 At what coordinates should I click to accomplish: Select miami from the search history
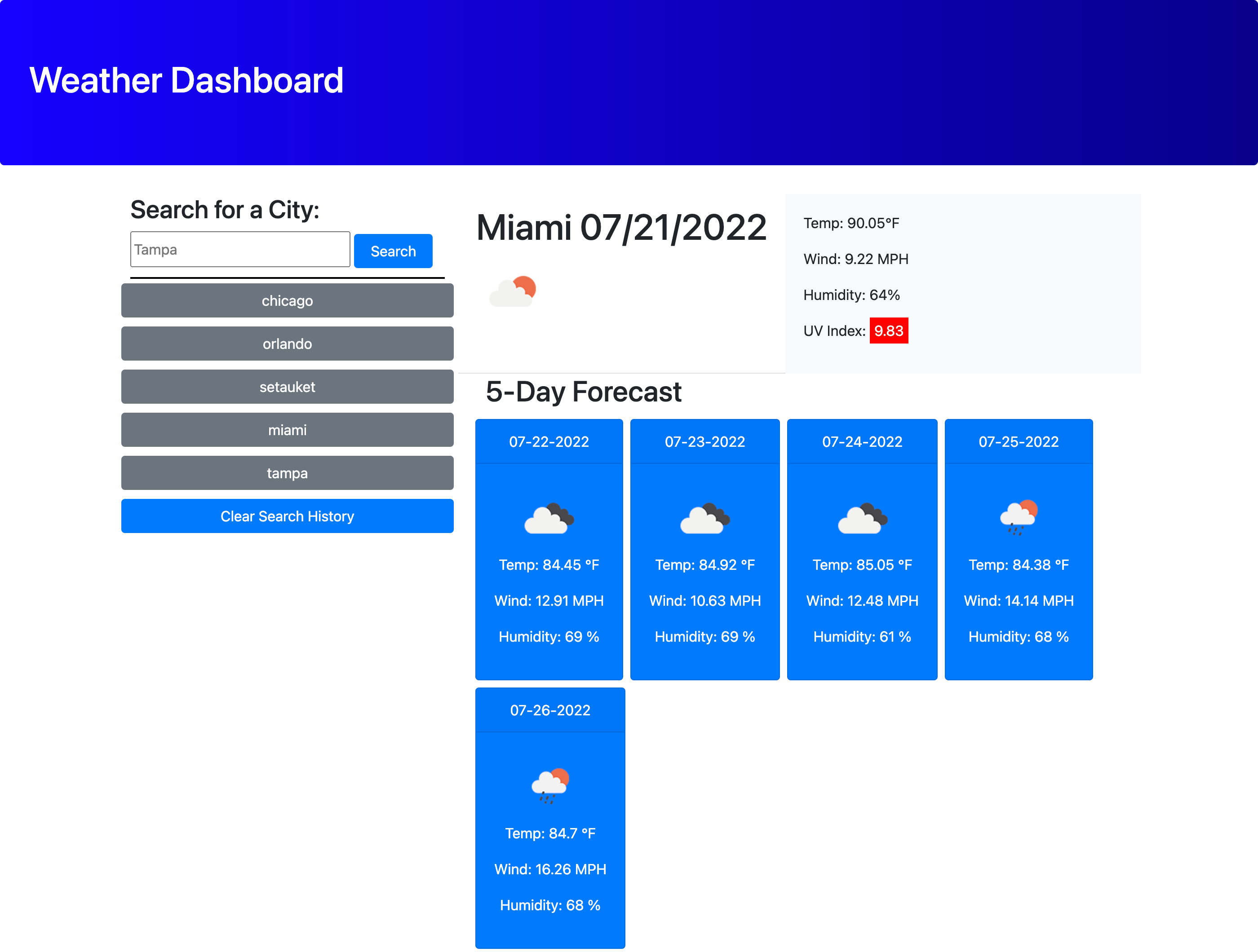(287, 430)
